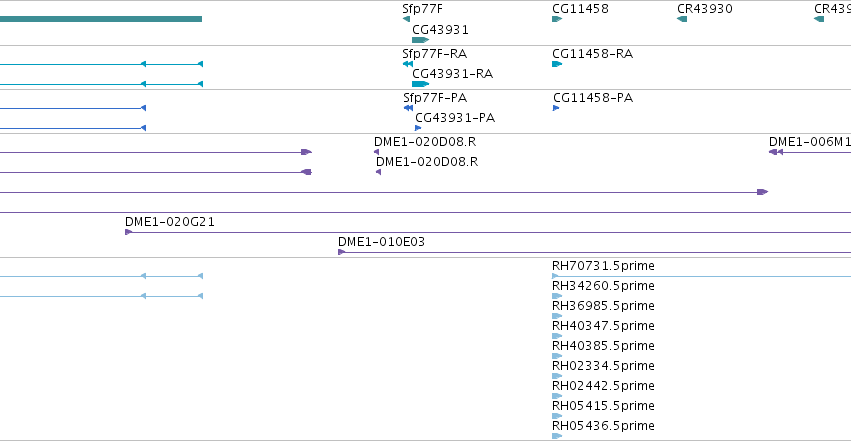This screenshot has width=851, height=441.
Task: Select the CG11458-RA transcript arrow glyph
Action: point(557,64)
